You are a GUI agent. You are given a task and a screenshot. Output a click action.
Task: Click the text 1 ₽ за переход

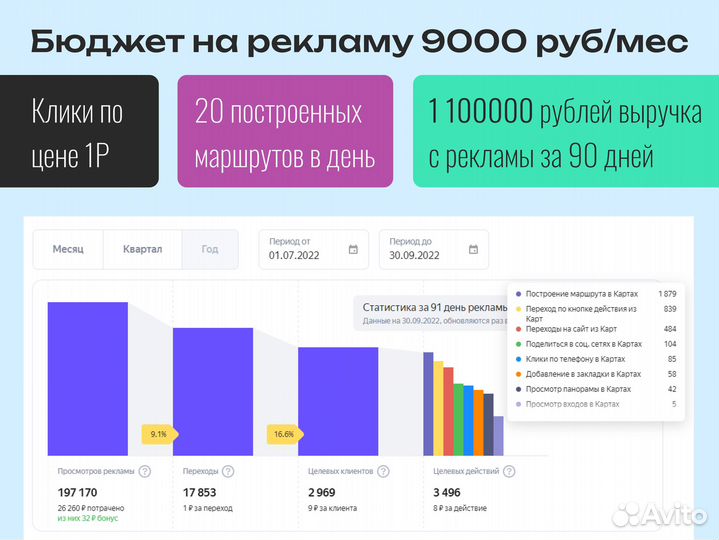tap(208, 508)
